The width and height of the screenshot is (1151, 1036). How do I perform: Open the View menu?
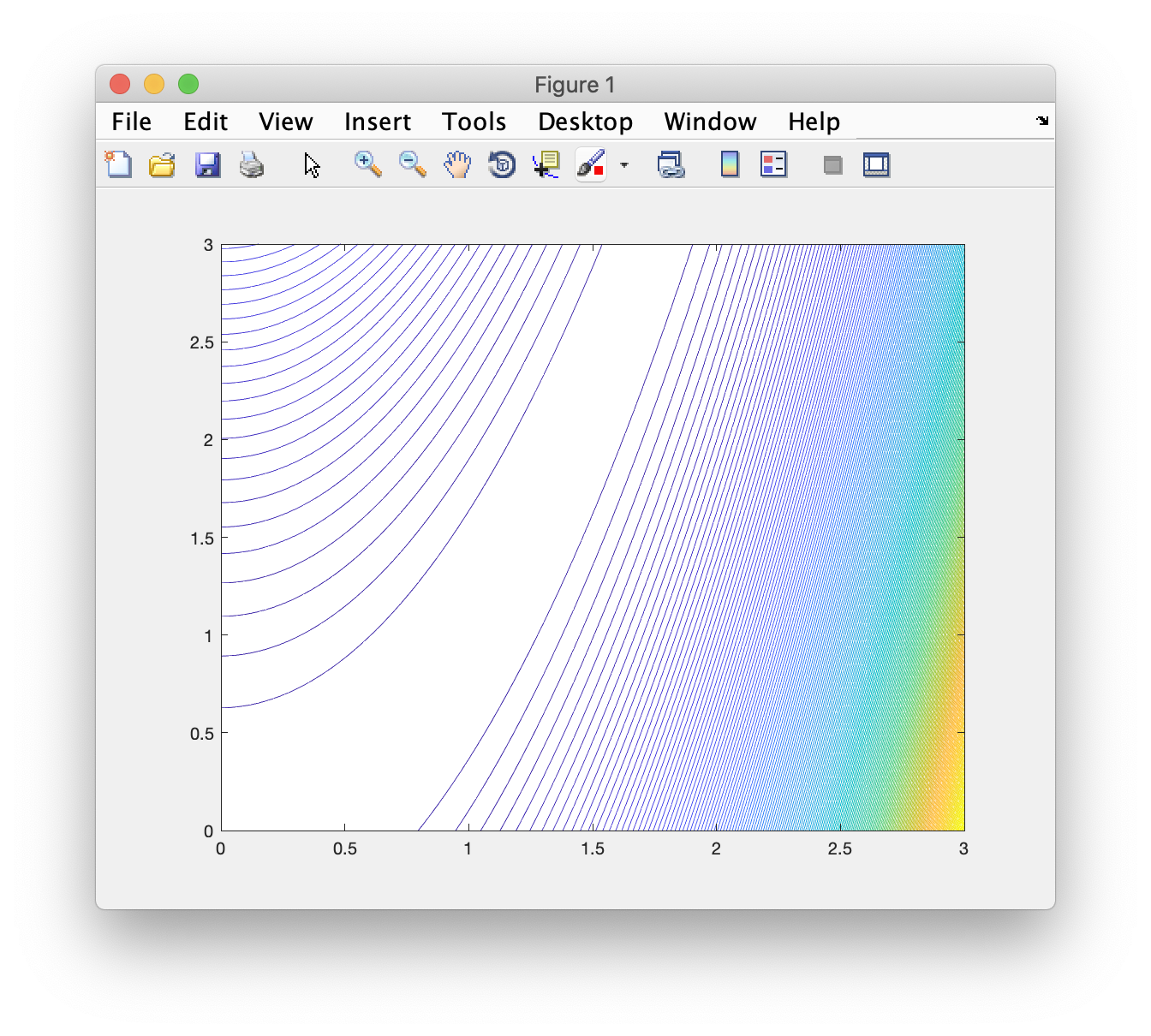click(286, 122)
